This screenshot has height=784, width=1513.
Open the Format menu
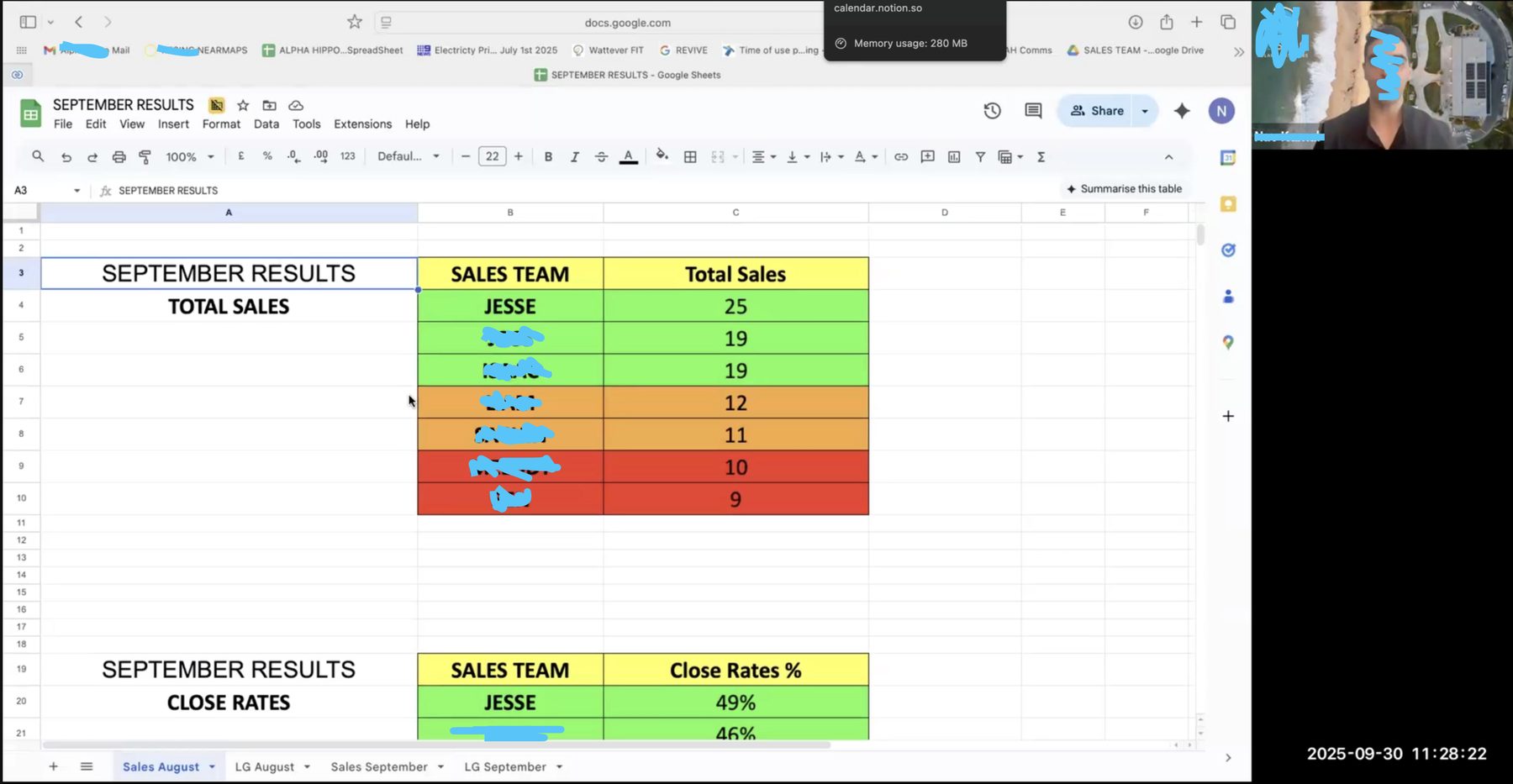click(x=221, y=124)
